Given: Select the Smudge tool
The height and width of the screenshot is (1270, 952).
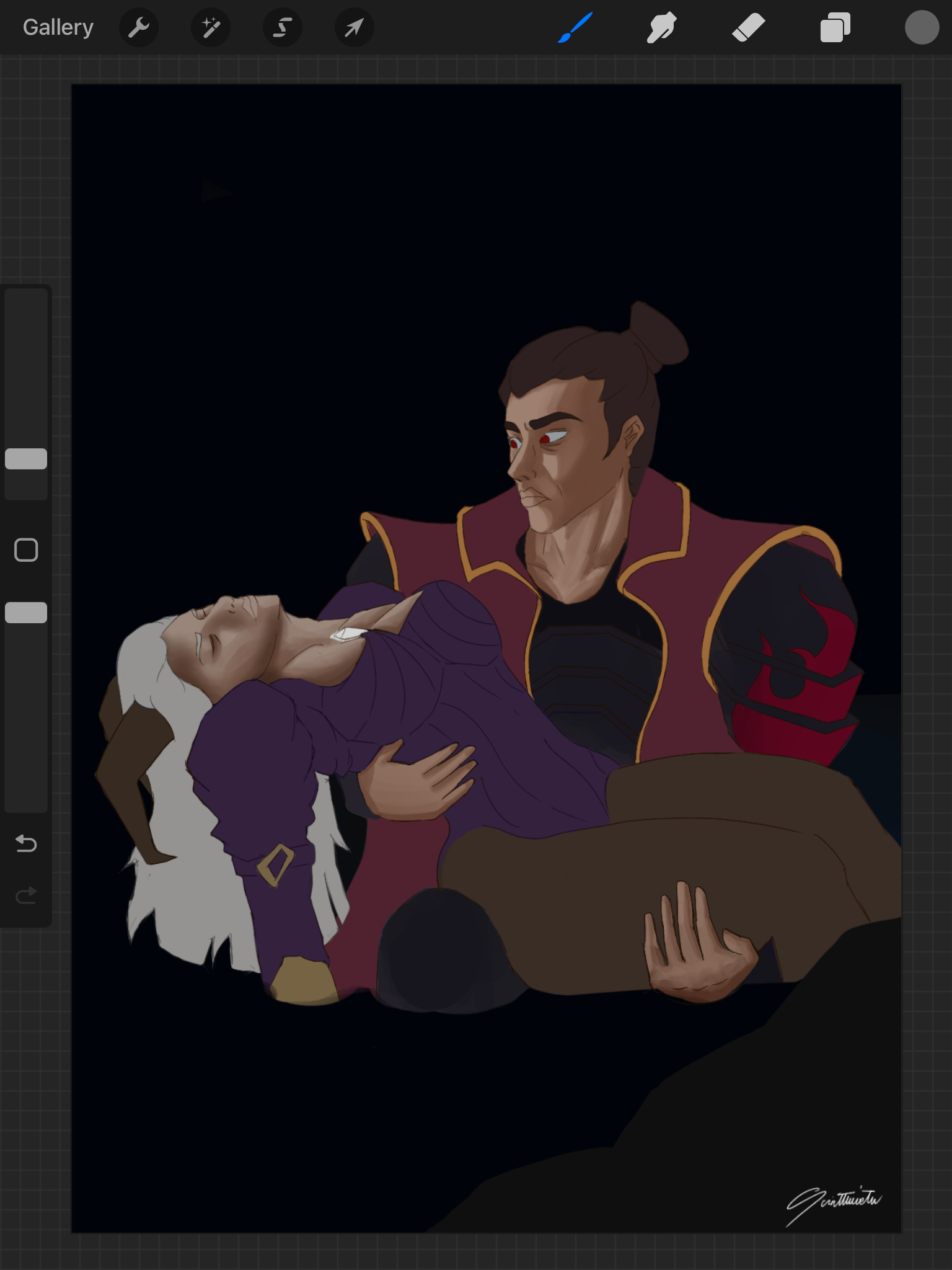Looking at the screenshot, I should point(661,27).
